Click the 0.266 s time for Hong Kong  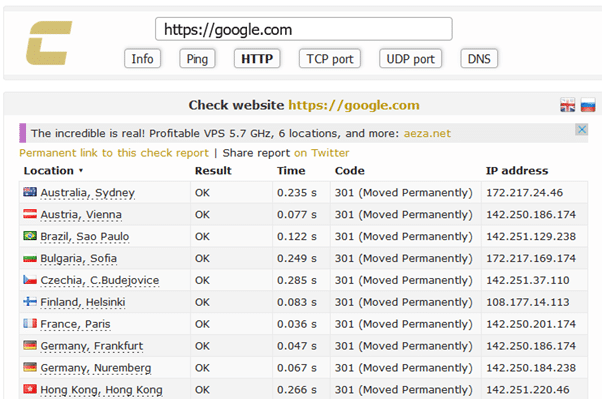click(297, 389)
